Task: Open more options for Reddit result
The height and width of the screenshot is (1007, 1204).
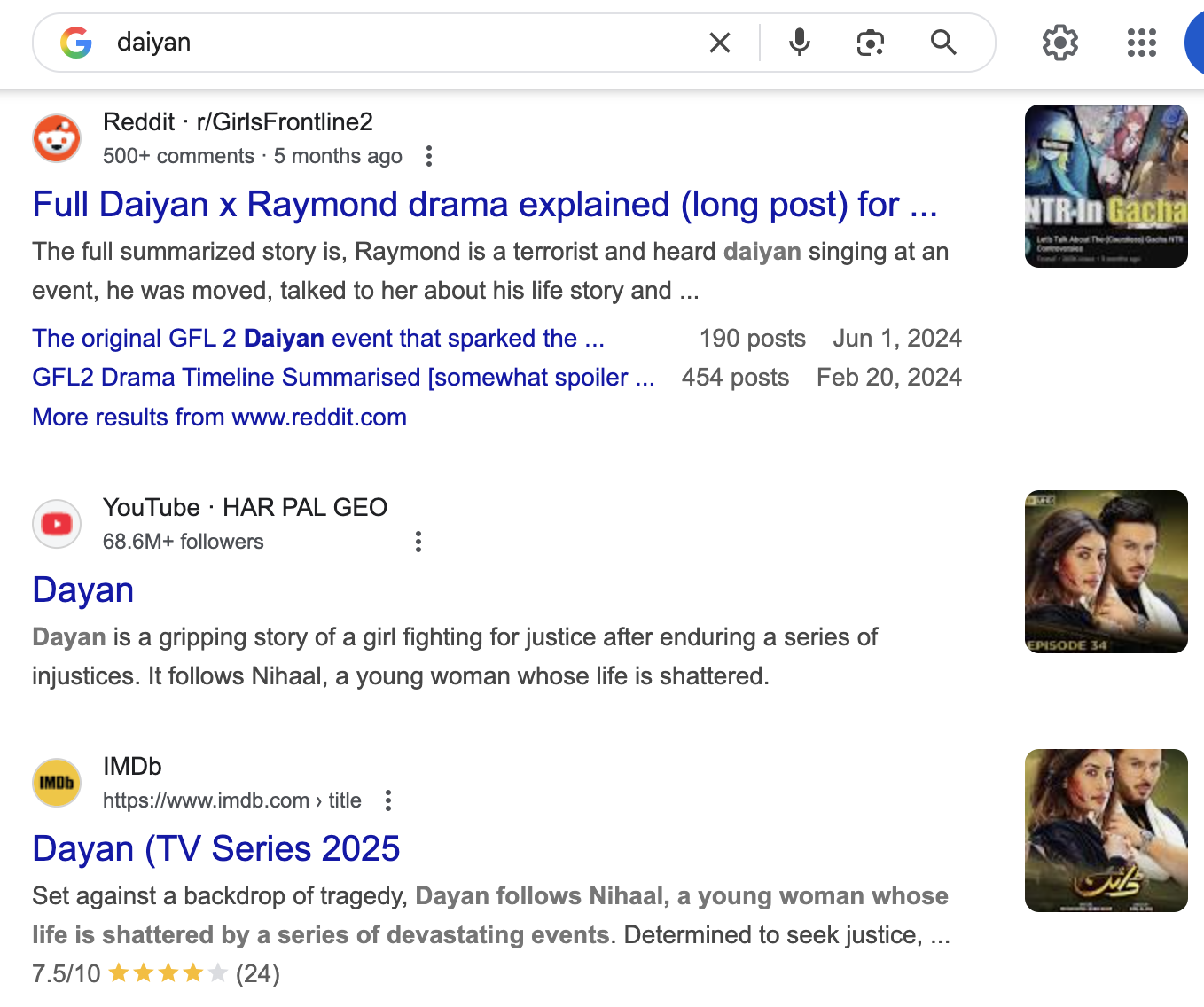Action: point(429,157)
